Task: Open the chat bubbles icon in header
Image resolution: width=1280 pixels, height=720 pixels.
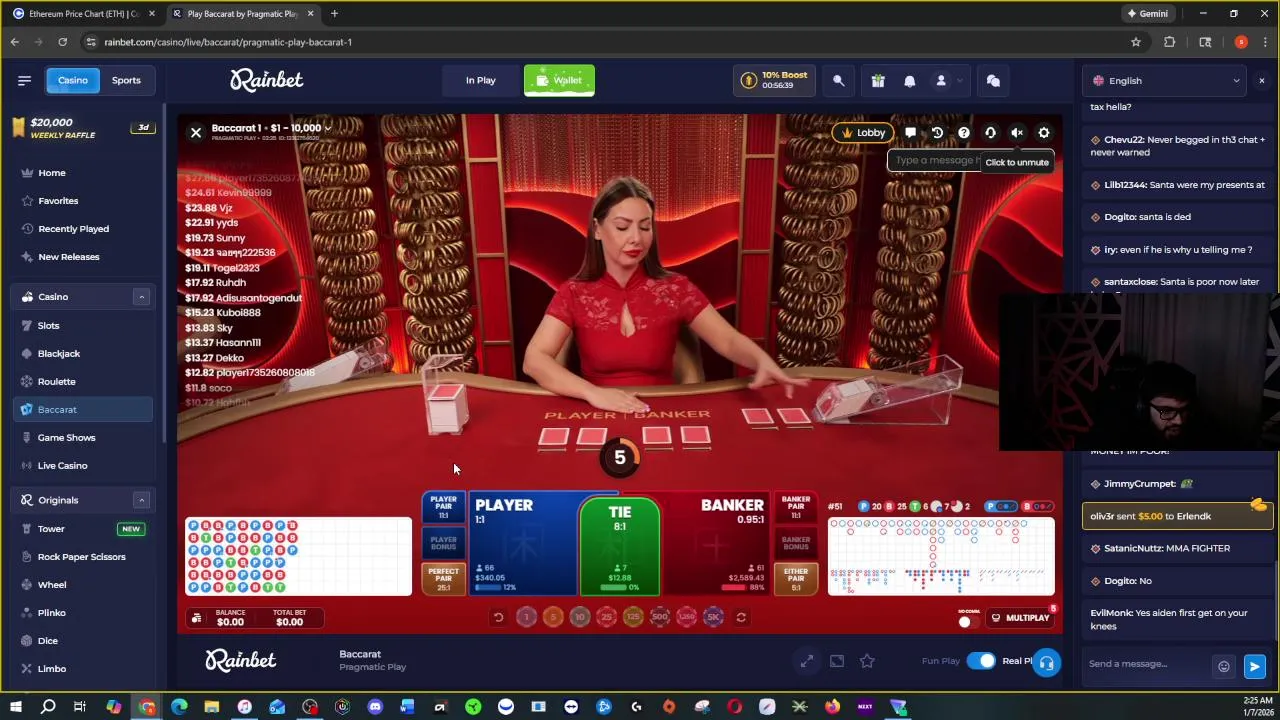Action: (993, 80)
